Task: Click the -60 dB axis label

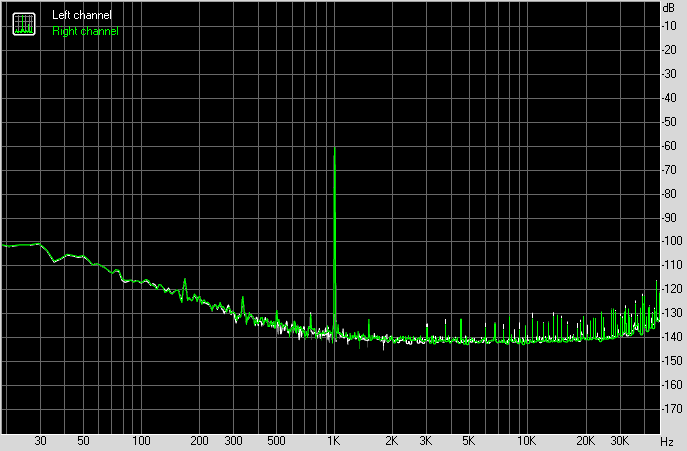Action: coord(668,146)
